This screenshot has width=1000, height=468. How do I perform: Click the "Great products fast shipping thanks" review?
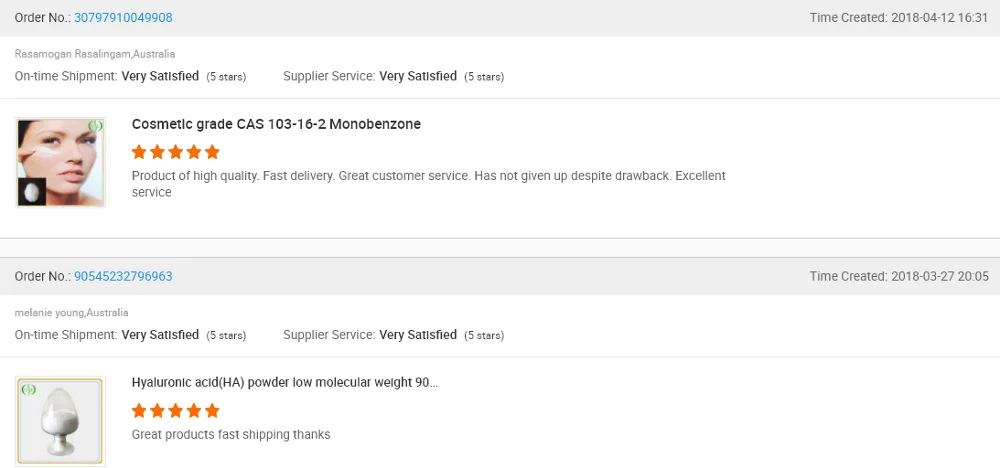pos(231,435)
